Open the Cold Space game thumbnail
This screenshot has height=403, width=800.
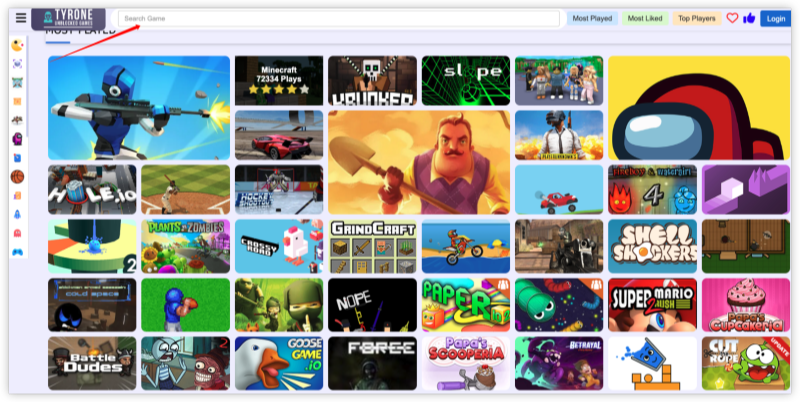click(x=92, y=305)
